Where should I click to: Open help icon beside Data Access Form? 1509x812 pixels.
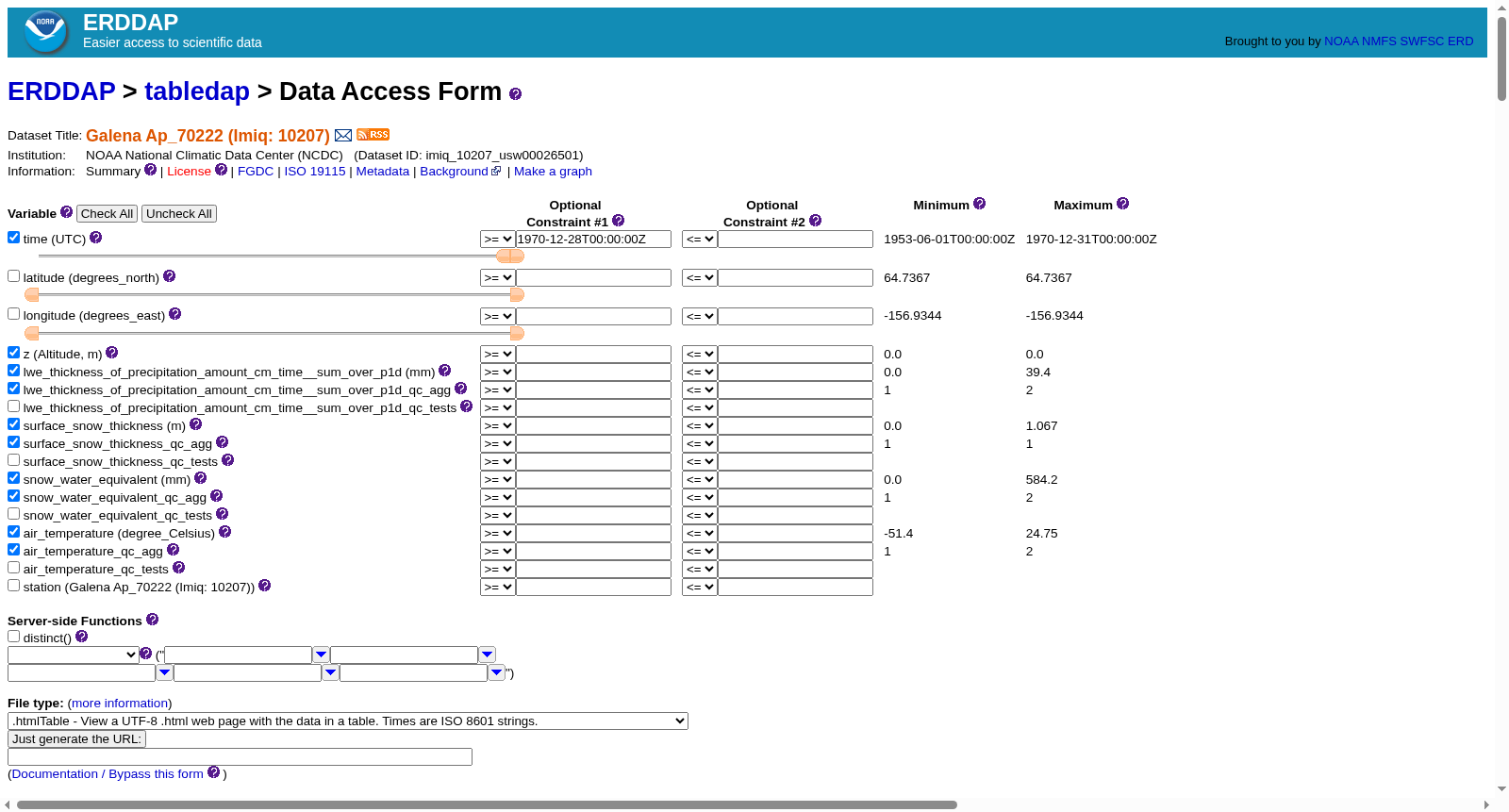tap(515, 93)
